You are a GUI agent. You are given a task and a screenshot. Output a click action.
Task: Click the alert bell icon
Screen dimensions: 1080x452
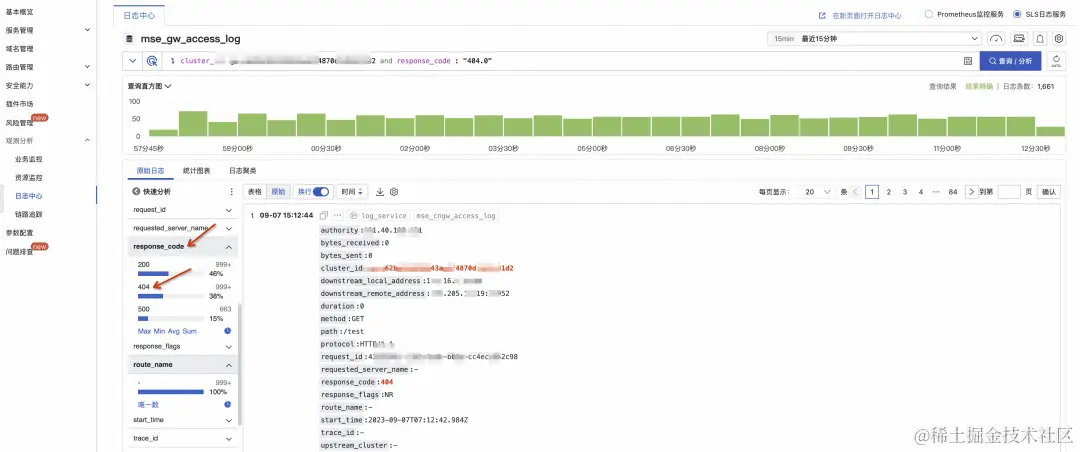click(1040, 39)
